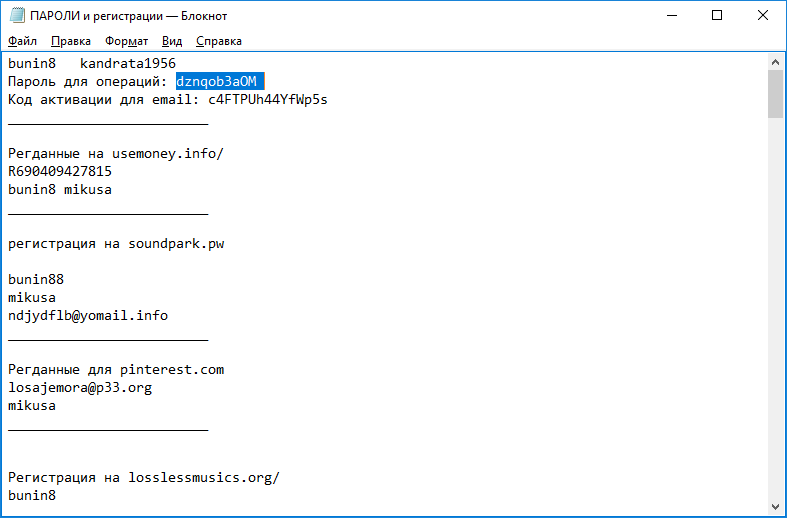
Task: Click the email ndjydflb@yomail.info
Action: click(88, 316)
